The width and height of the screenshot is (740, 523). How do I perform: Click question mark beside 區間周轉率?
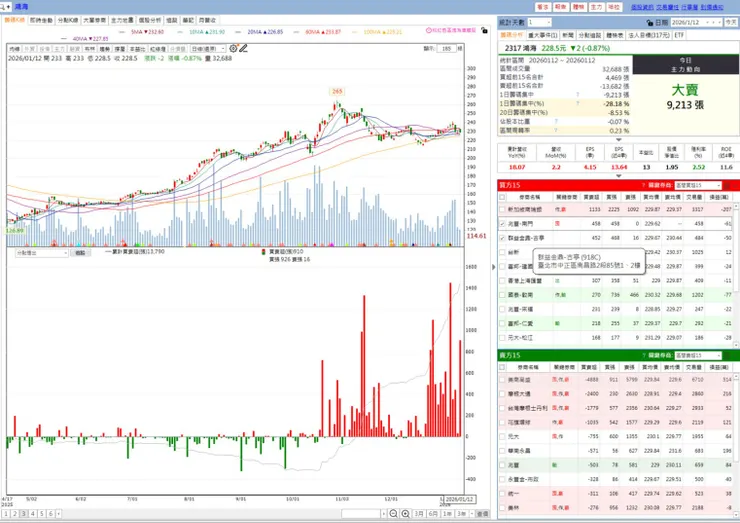555,130
